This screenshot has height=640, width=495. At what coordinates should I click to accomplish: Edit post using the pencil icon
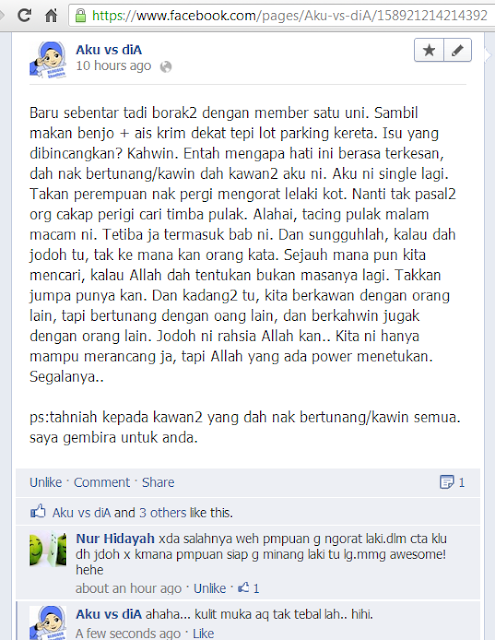[457, 50]
